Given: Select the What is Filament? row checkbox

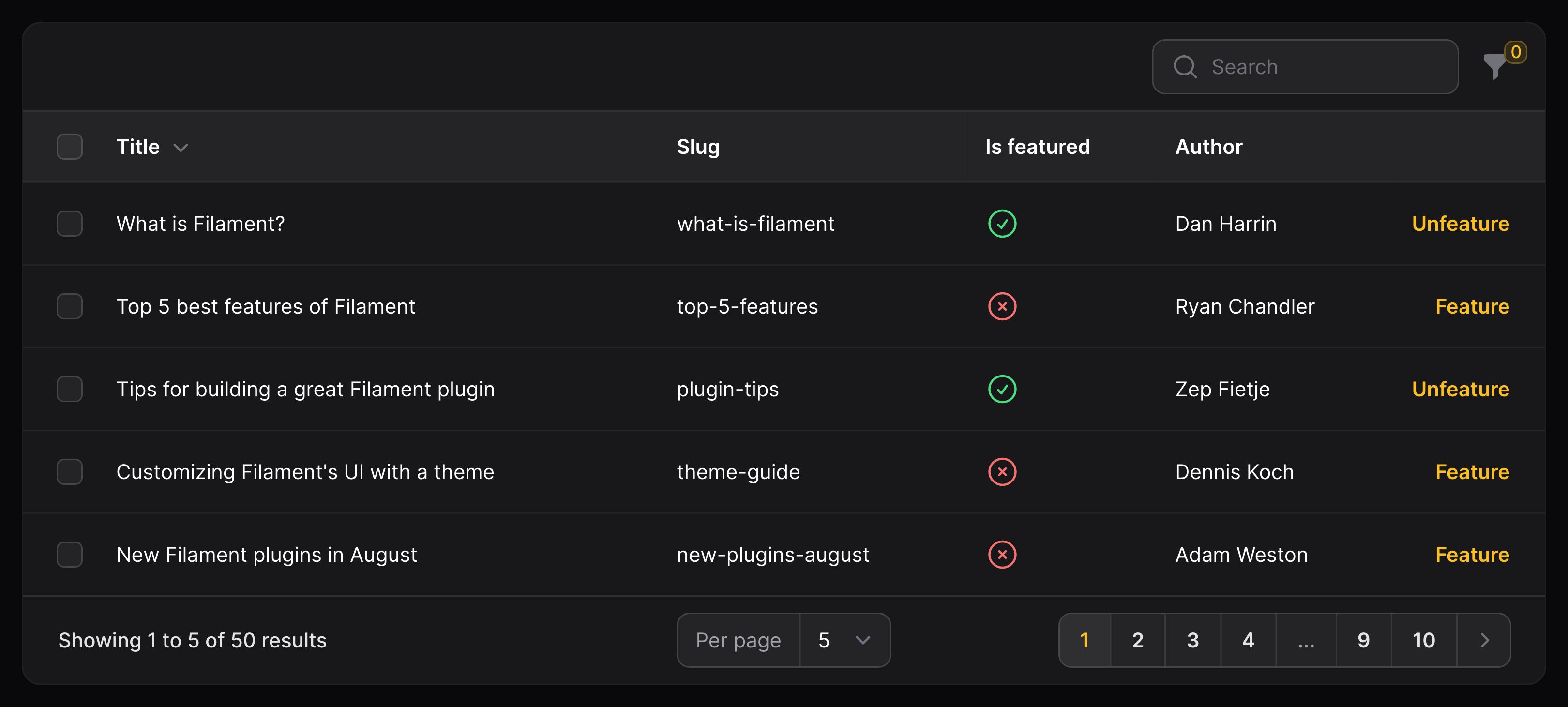Looking at the screenshot, I should 69,223.
